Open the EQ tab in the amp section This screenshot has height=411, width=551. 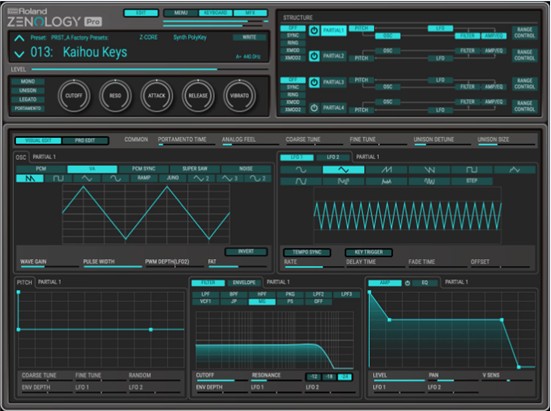pos(424,282)
